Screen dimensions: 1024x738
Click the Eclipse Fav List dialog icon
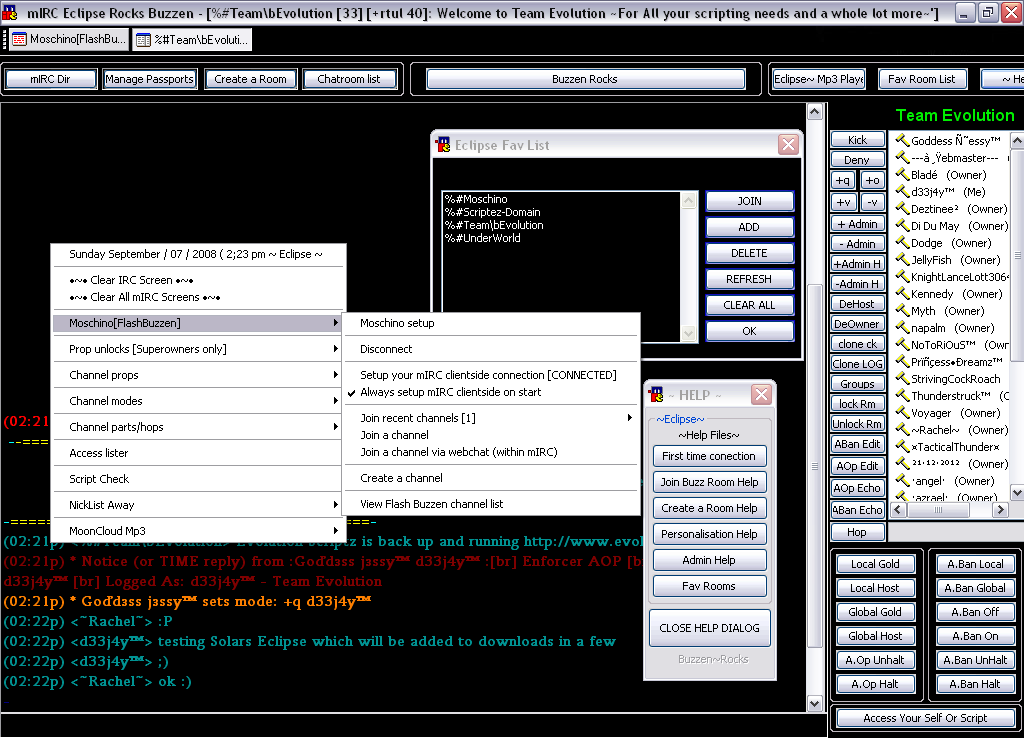443,145
